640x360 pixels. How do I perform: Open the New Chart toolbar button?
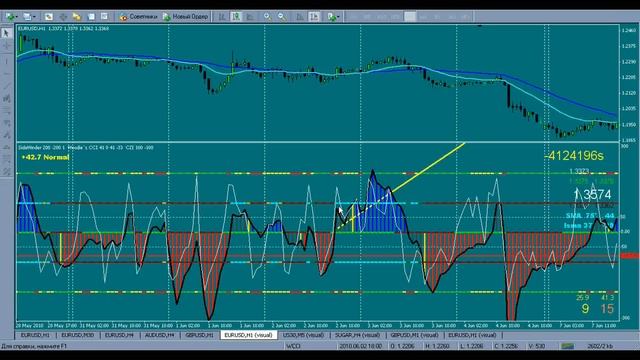coord(9,17)
